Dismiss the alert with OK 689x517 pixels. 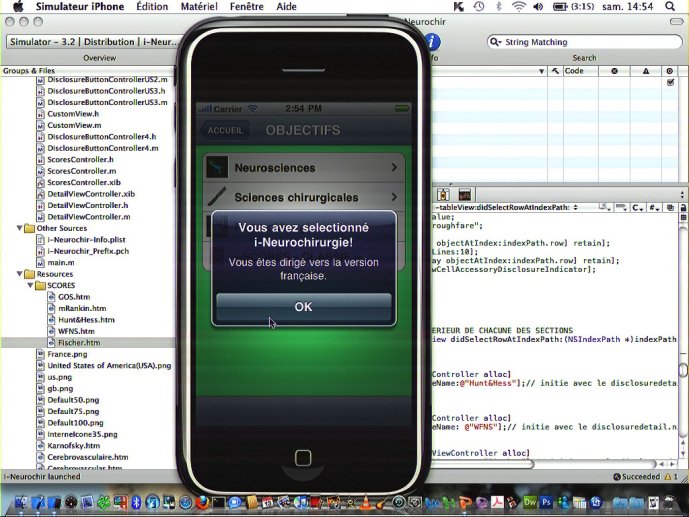(x=304, y=306)
